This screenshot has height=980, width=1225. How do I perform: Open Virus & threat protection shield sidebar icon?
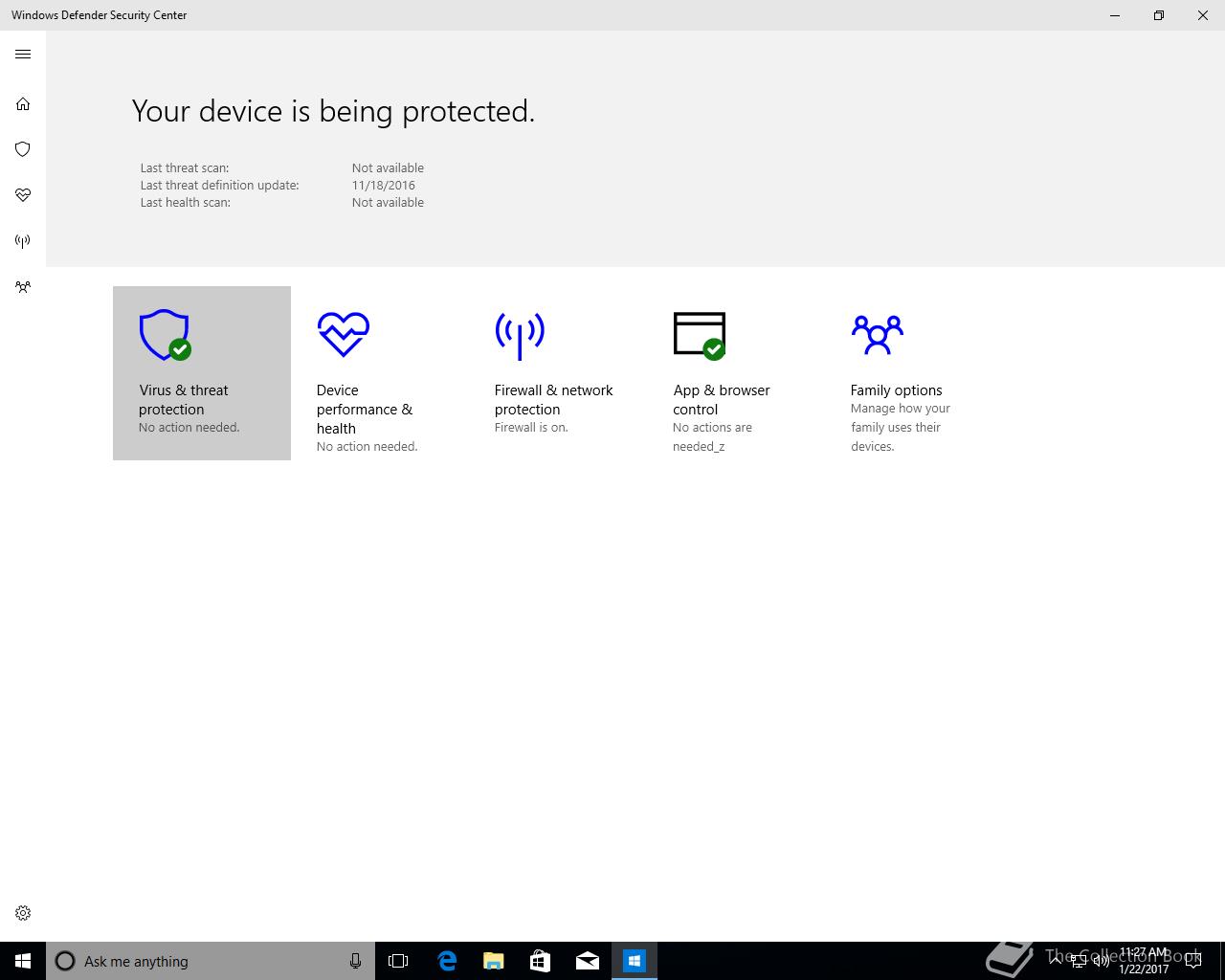coord(23,149)
